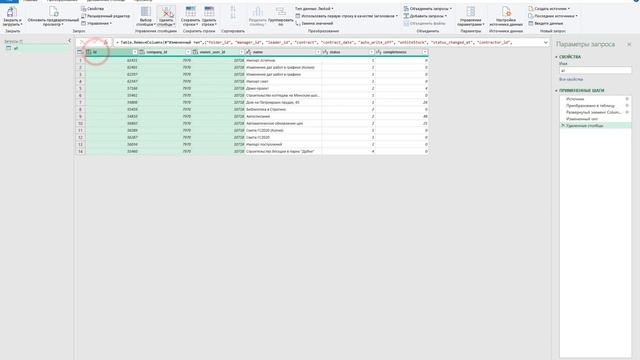This screenshot has width=640, height=360.
Task: Click the Choose Columns (Выбор столбцов) icon
Action: pos(146,11)
